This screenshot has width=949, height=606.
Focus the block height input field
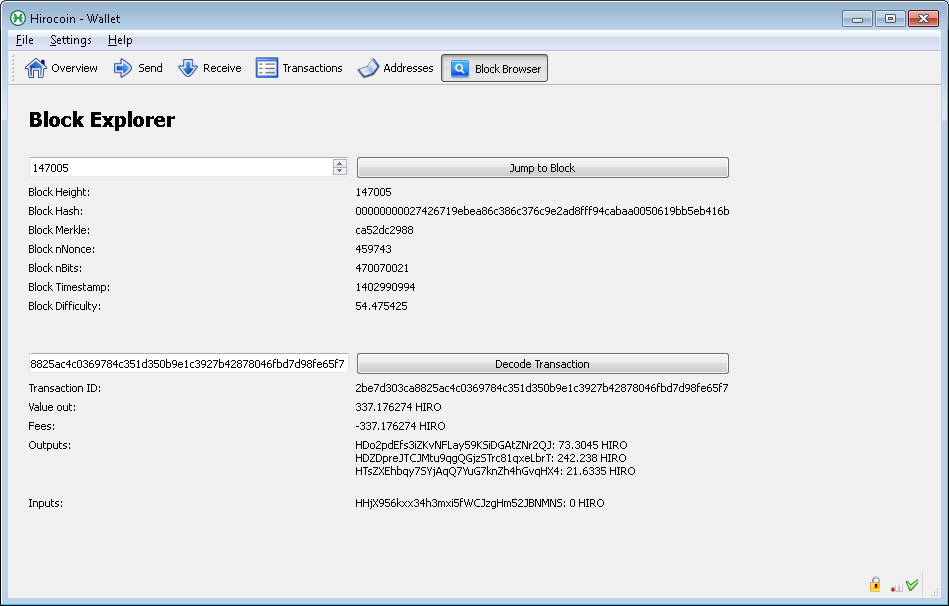tap(181, 168)
